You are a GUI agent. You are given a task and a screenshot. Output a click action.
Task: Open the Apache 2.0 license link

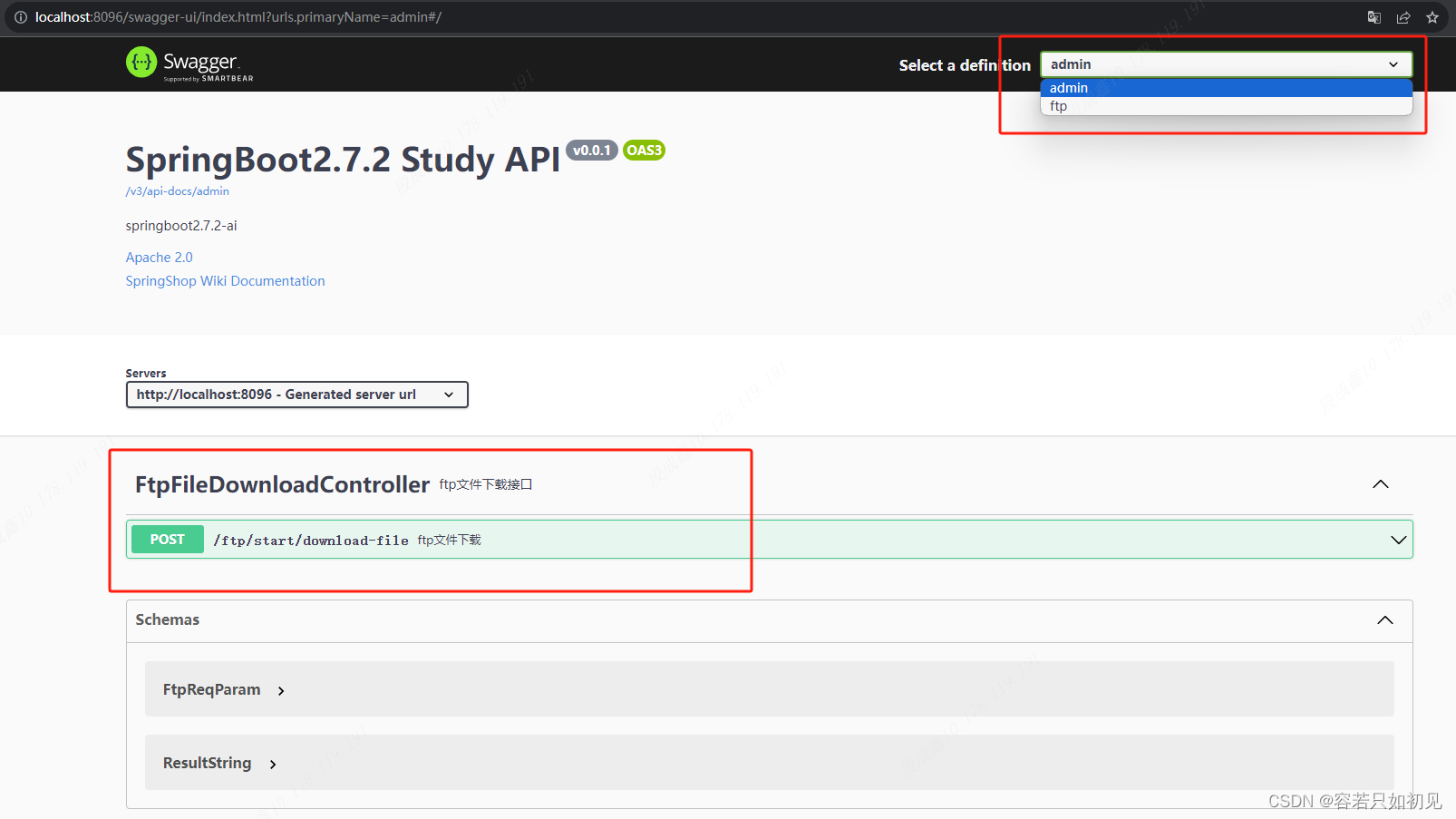coord(159,257)
